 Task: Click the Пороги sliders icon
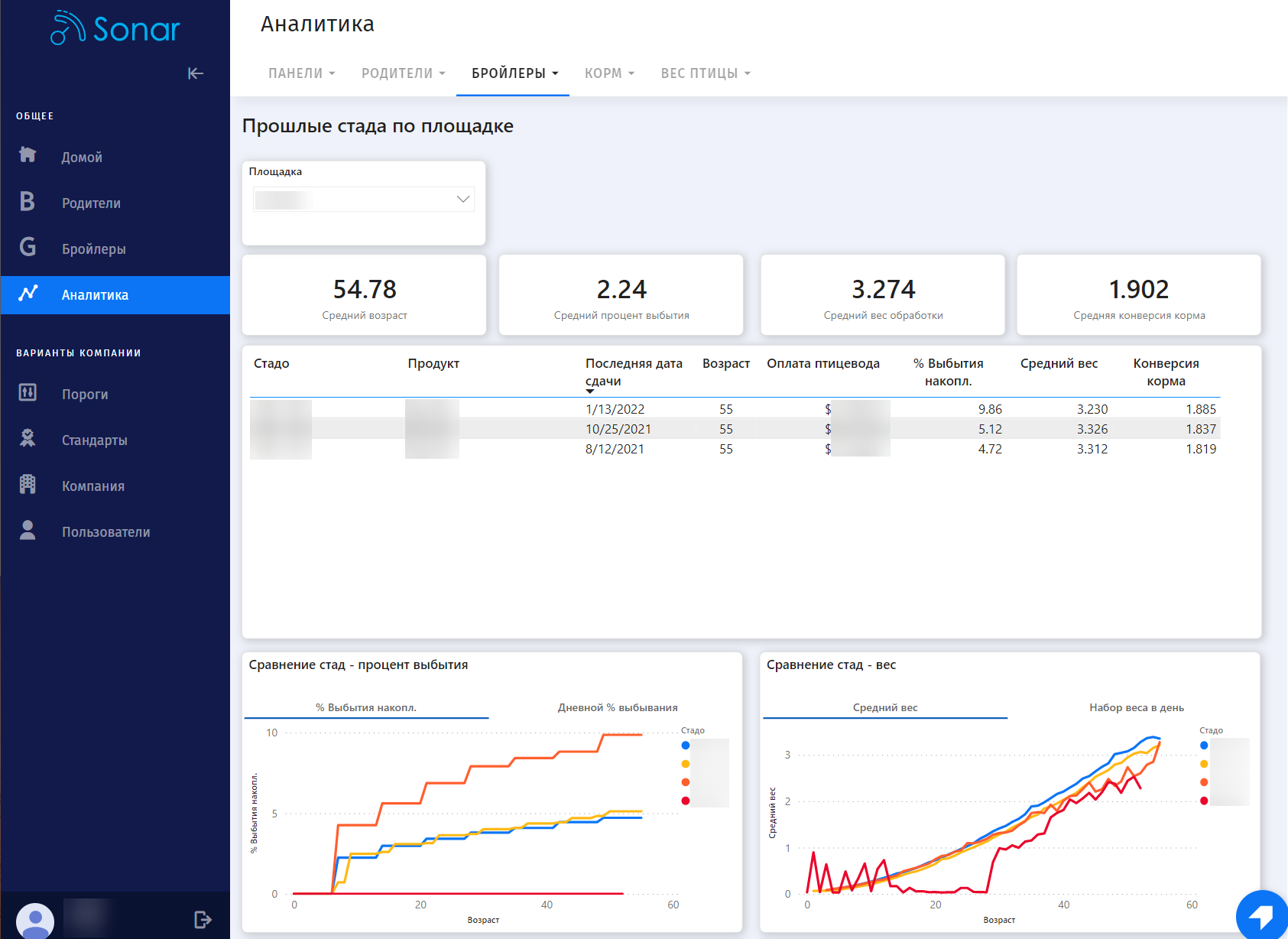[28, 393]
